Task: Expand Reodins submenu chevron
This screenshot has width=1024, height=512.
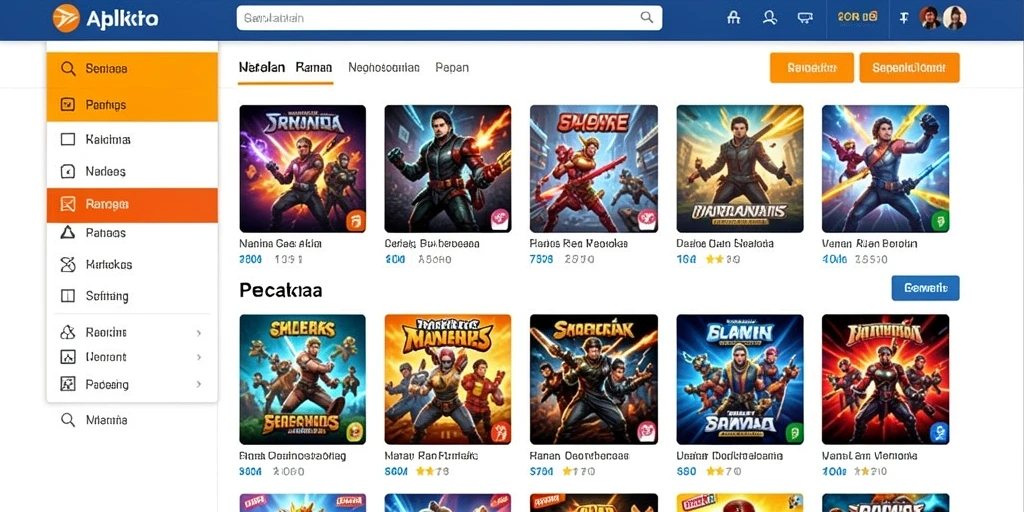Action: tap(199, 333)
